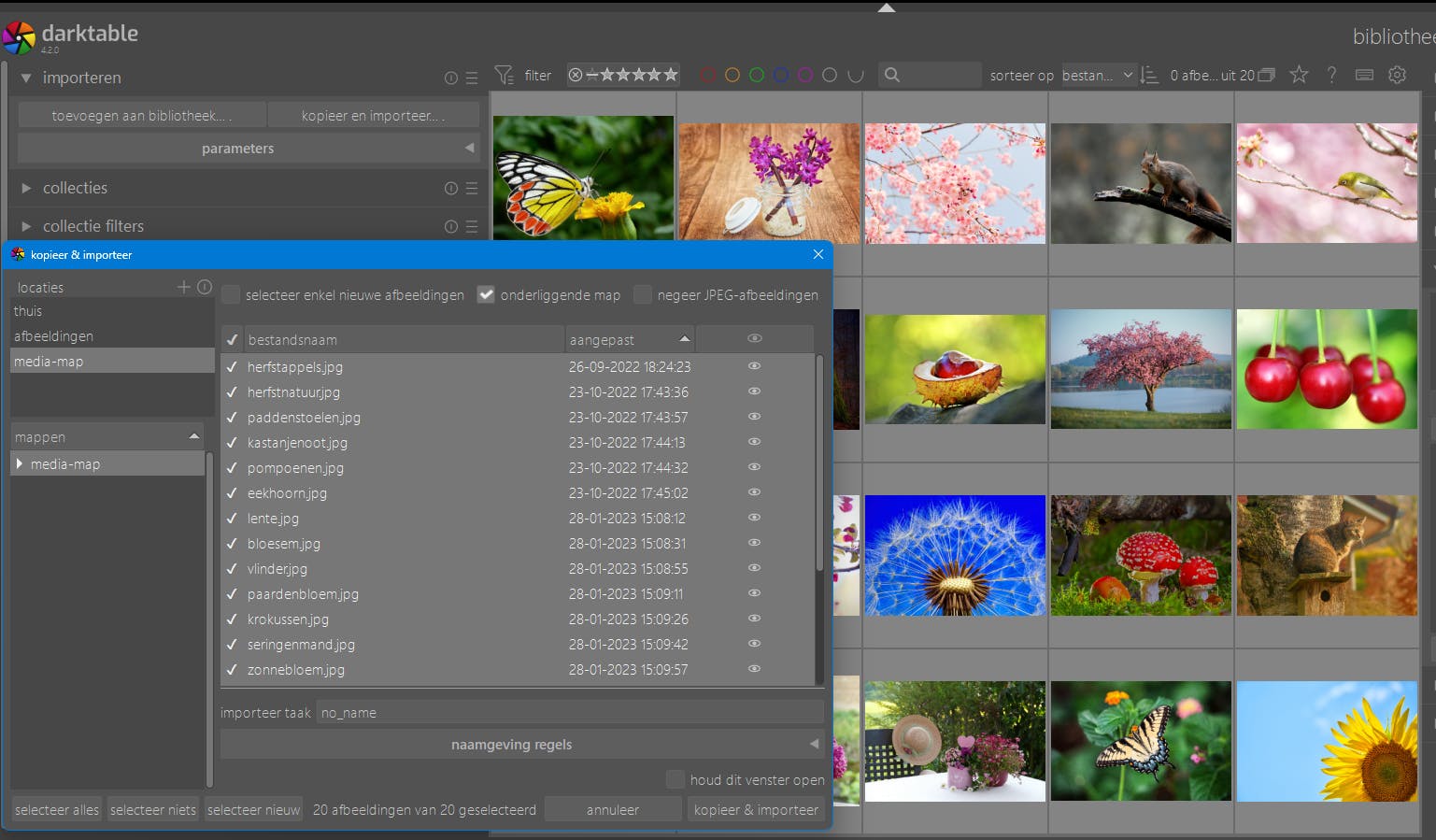The height and width of the screenshot is (840, 1436).
Task: Open the 'sorteer op' dropdown
Action: pos(1097,75)
